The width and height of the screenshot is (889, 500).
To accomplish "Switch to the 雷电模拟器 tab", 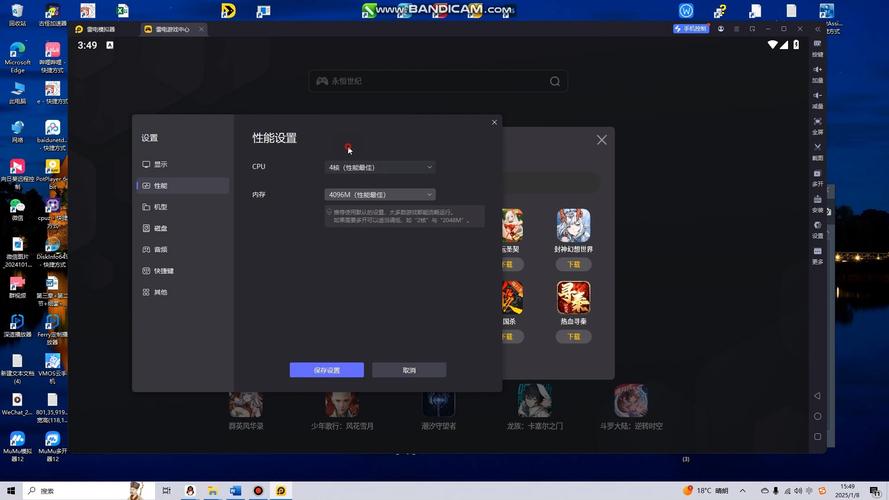I will 95,29.
